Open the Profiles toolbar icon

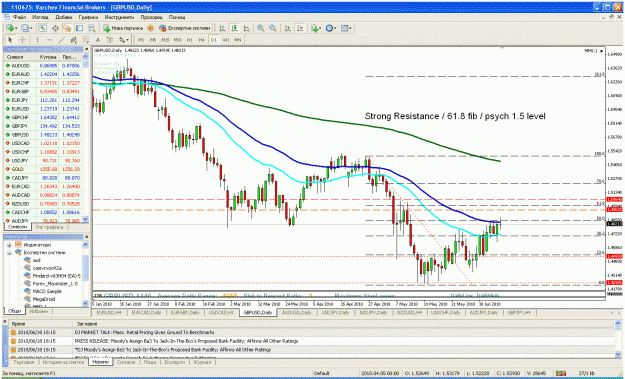click(x=27, y=28)
